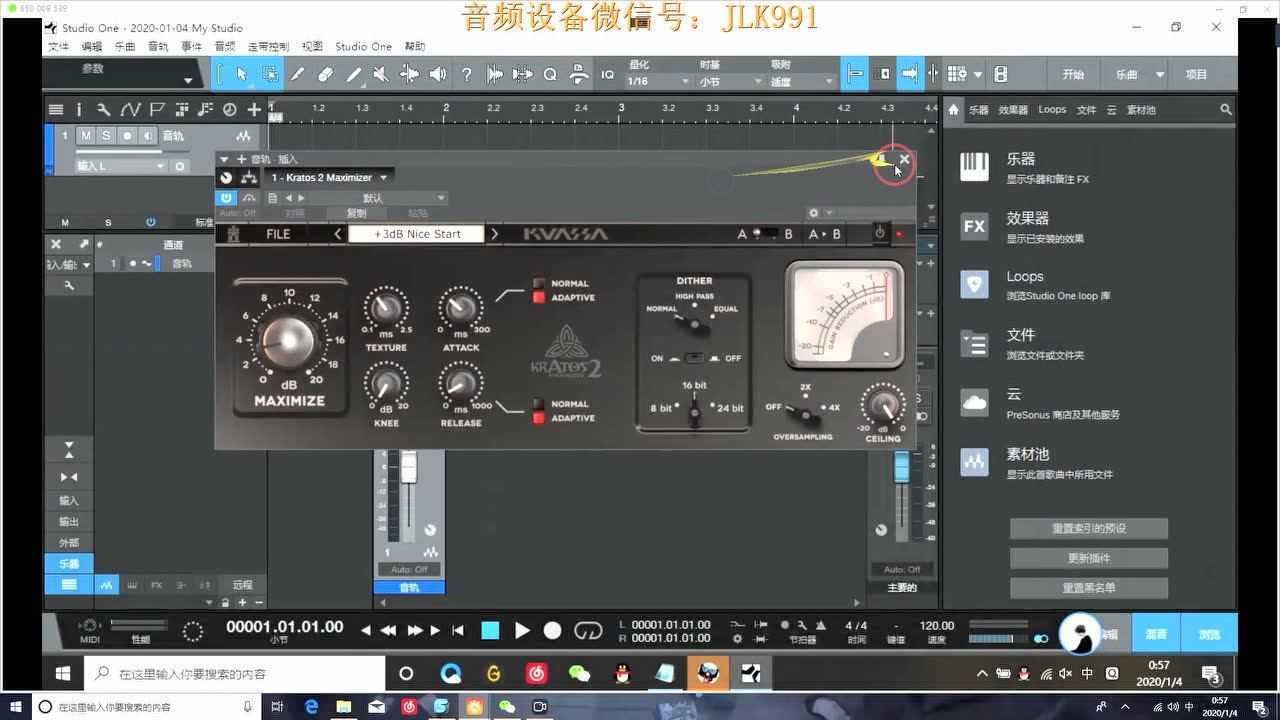
Task: Open Kratos FILE menu button
Action: click(278, 234)
